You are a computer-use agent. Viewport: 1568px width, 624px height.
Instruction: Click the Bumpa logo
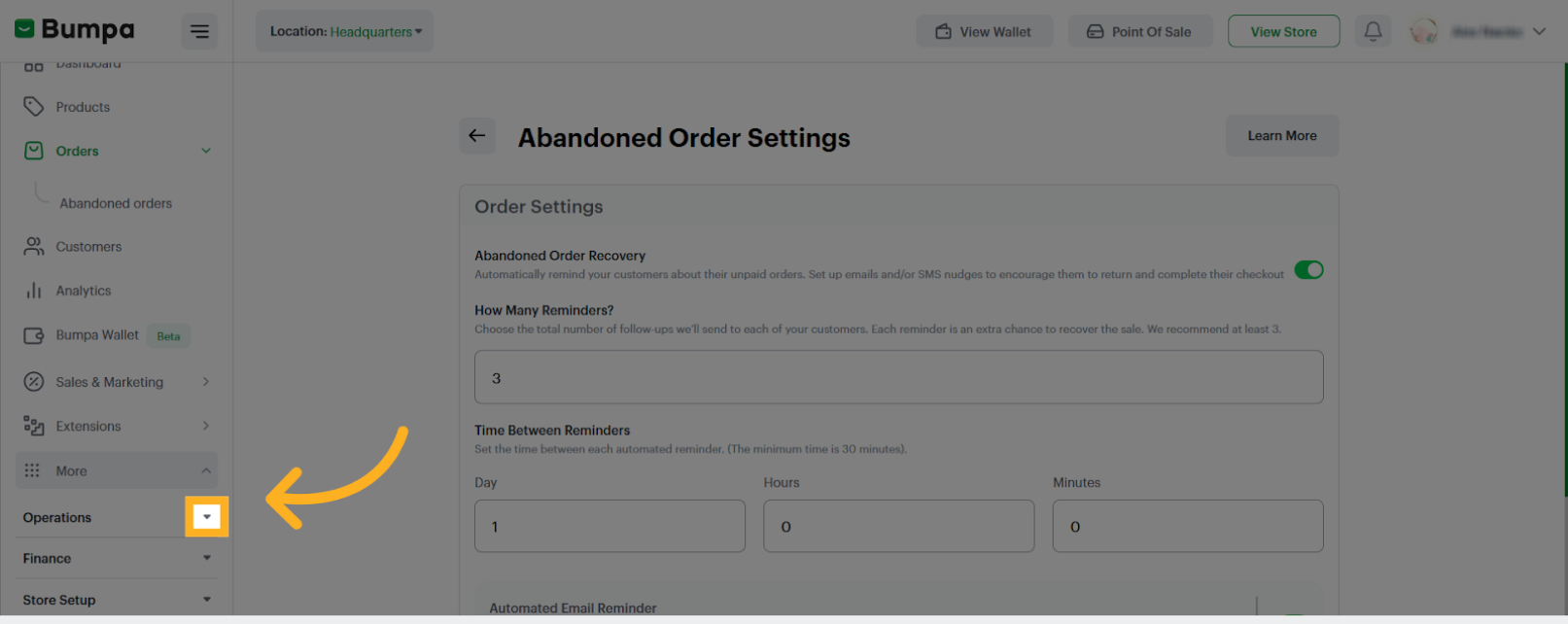click(x=74, y=30)
